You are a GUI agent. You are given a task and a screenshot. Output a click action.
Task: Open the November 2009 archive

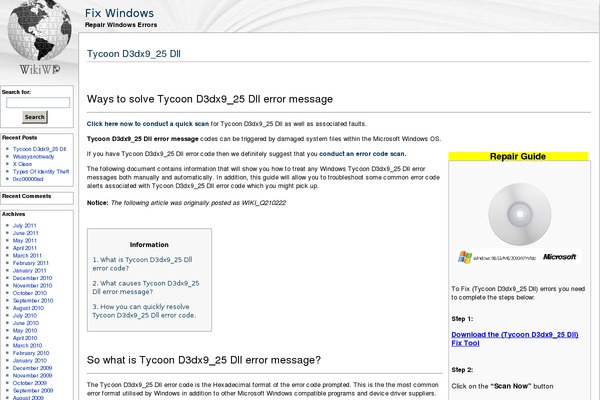coord(32,376)
